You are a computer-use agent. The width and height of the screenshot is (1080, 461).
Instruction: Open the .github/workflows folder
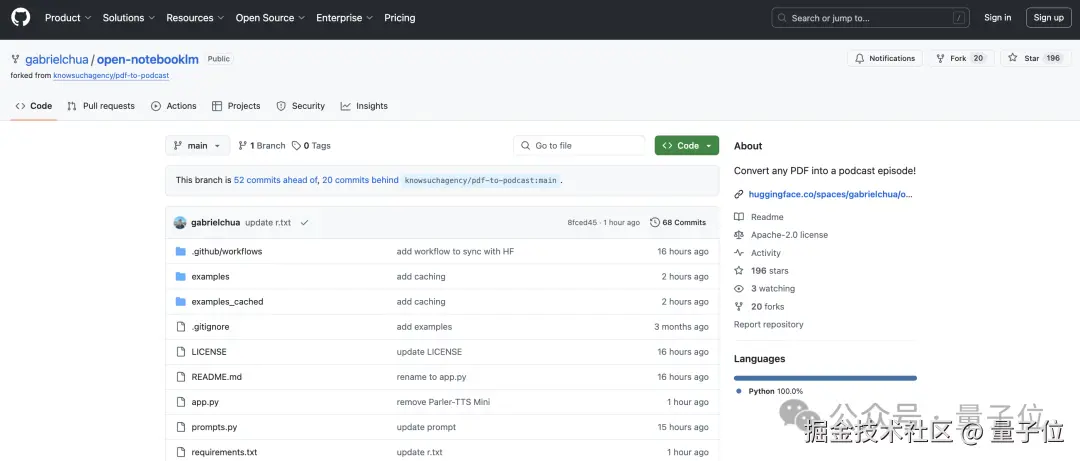226,251
